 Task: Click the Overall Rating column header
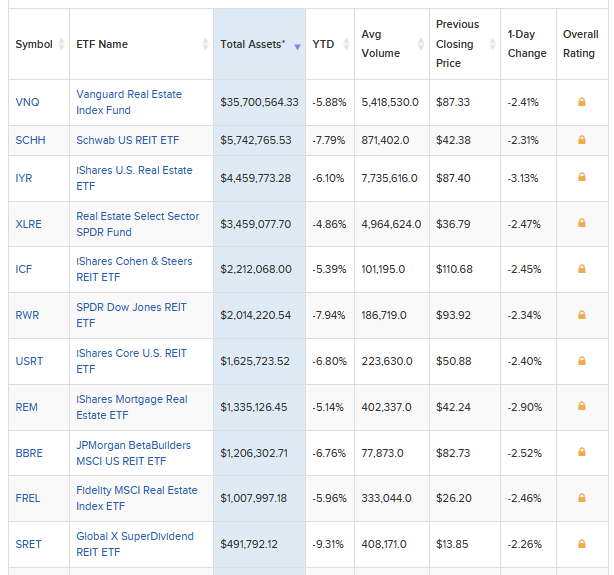tap(581, 43)
